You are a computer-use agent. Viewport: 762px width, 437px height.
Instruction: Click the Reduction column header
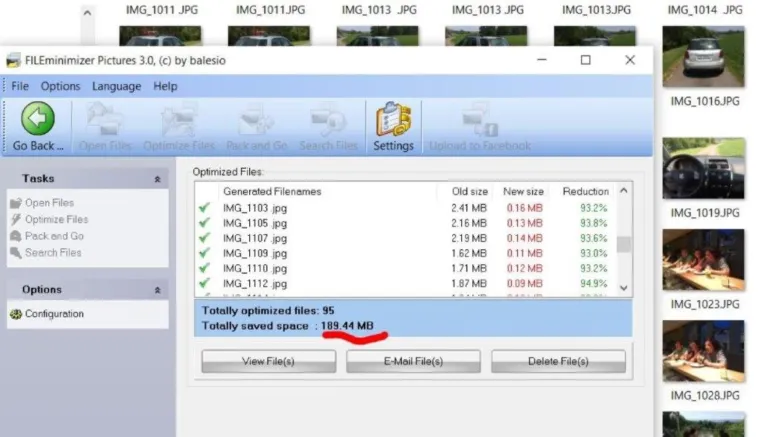point(586,192)
